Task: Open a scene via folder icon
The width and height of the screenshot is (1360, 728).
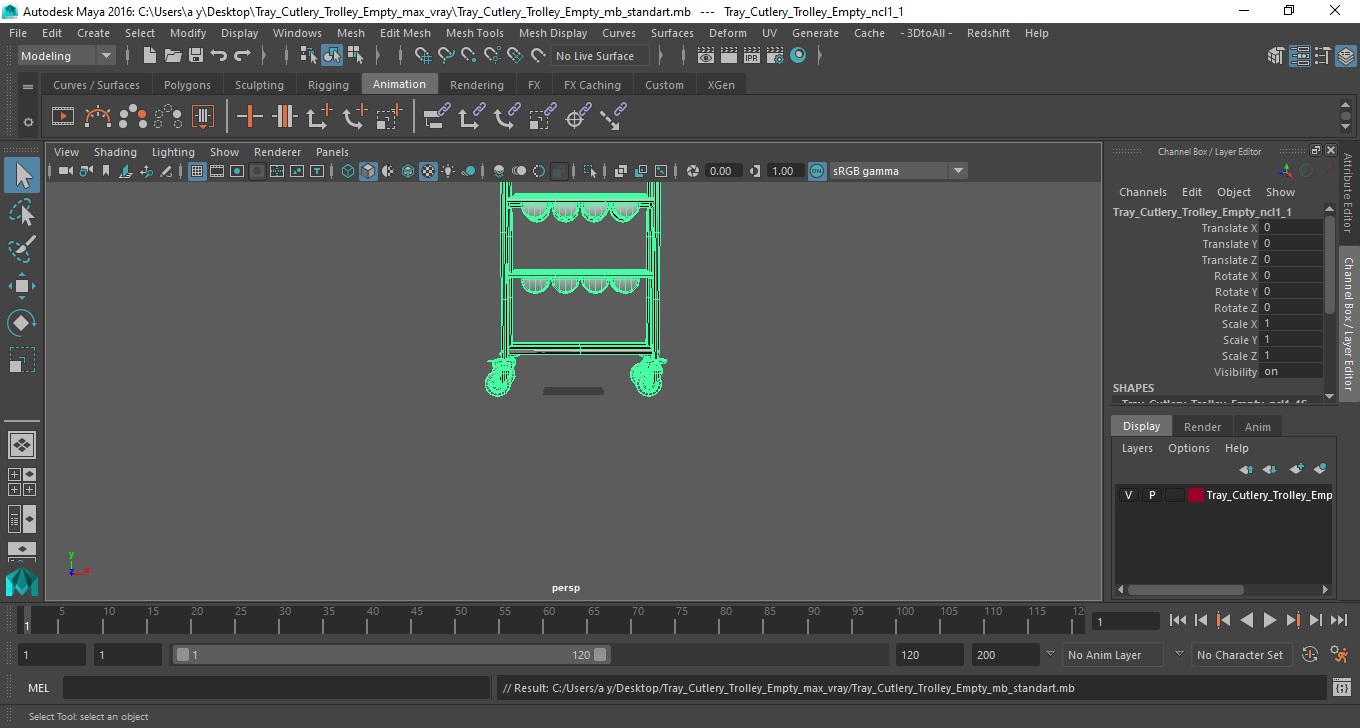Action: (x=172, y=56)
